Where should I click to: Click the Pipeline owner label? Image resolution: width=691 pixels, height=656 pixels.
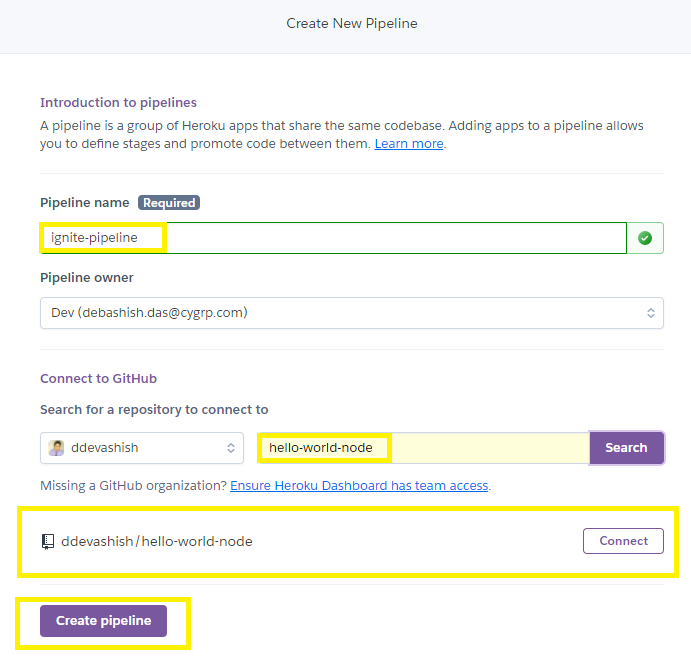86,278
